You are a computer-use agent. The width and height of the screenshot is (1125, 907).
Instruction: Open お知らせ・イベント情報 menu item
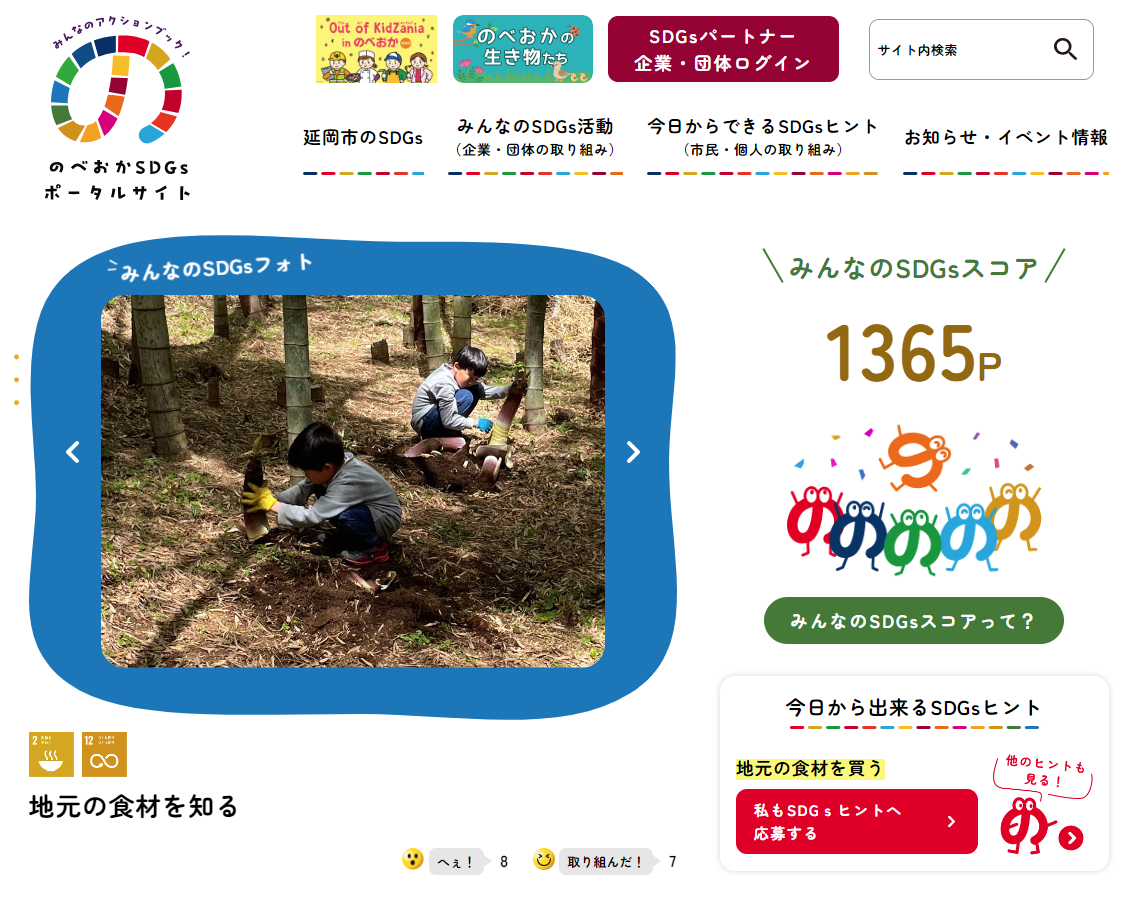[1006, 138]
